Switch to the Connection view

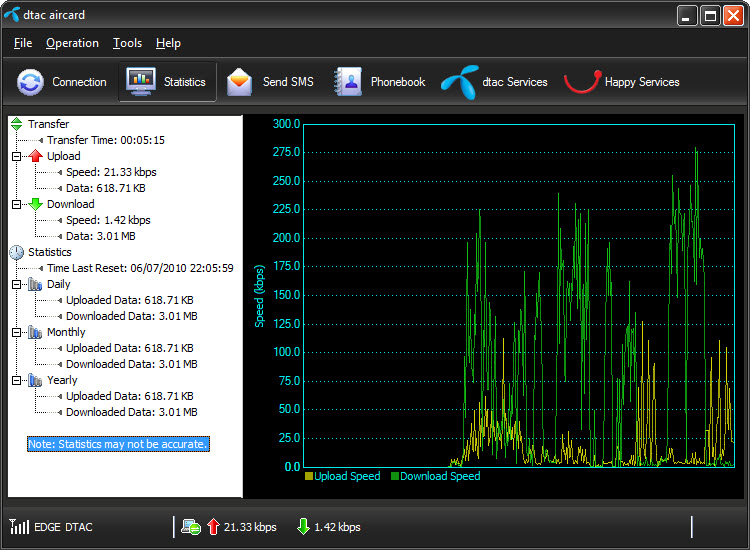(x=62, y=82)
